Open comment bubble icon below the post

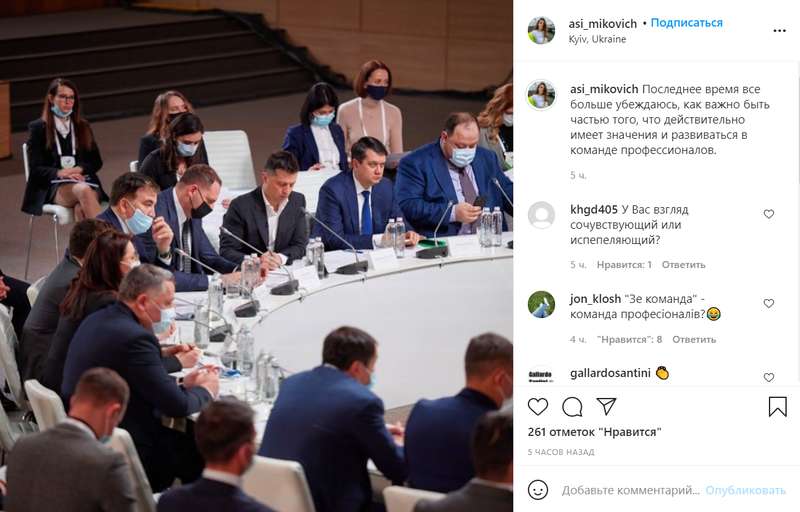pos(572,407)
